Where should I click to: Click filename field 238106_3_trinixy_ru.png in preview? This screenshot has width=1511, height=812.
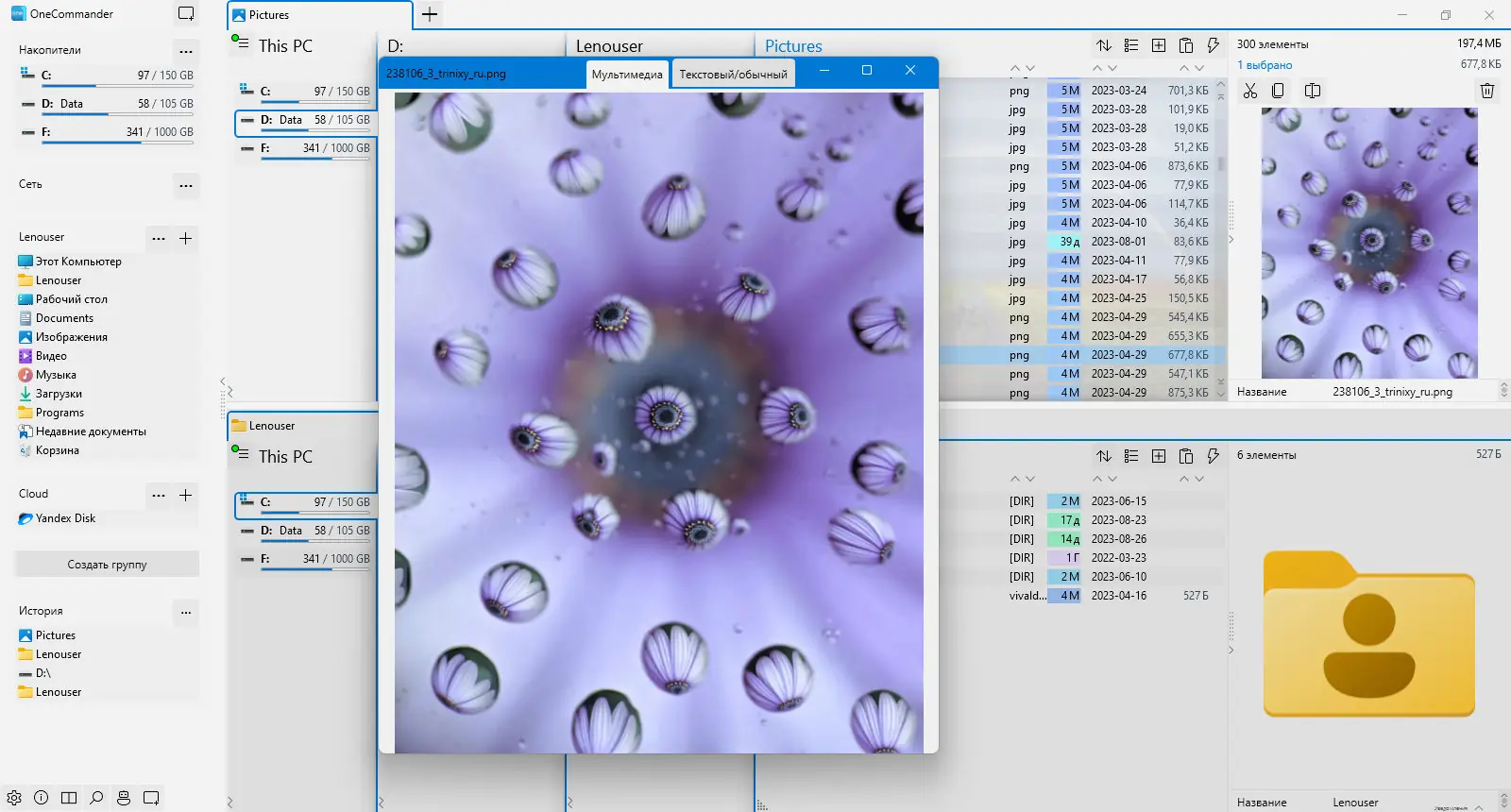pos(1392,392)
